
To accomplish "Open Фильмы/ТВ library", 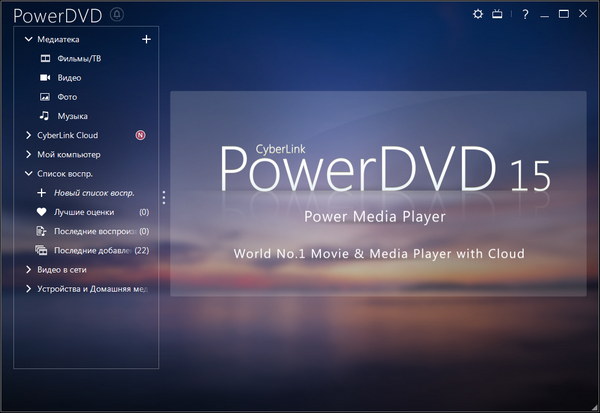I will tap(79, 59).
